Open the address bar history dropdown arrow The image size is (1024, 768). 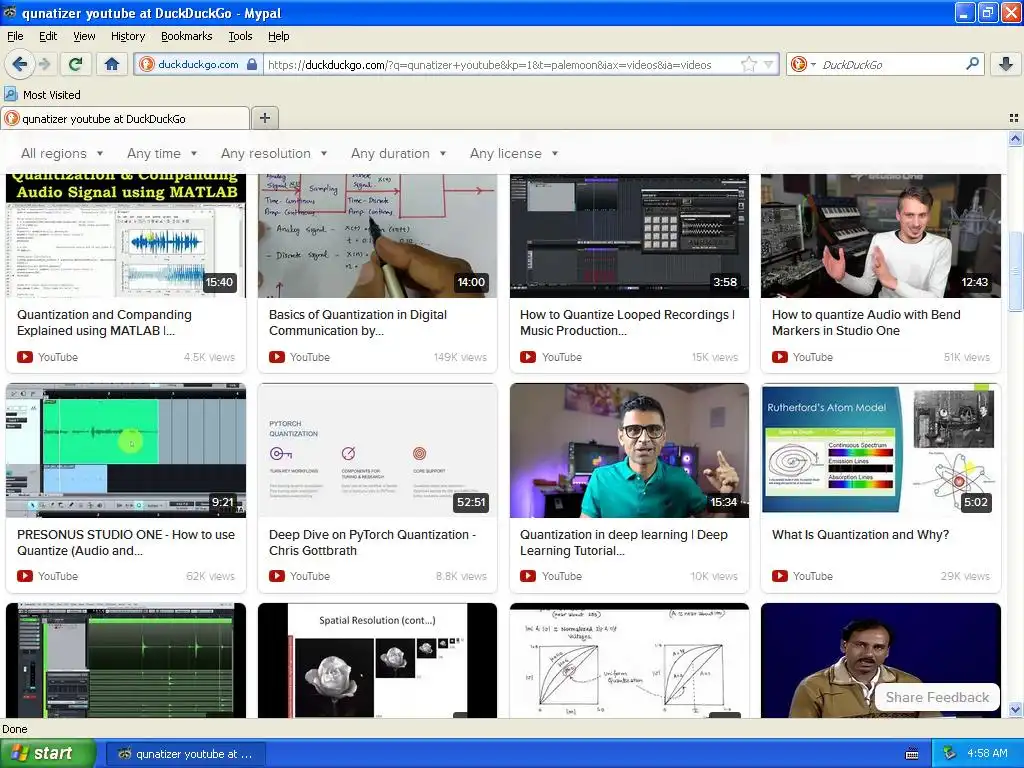pyautogui.click(x=769, y=64)
